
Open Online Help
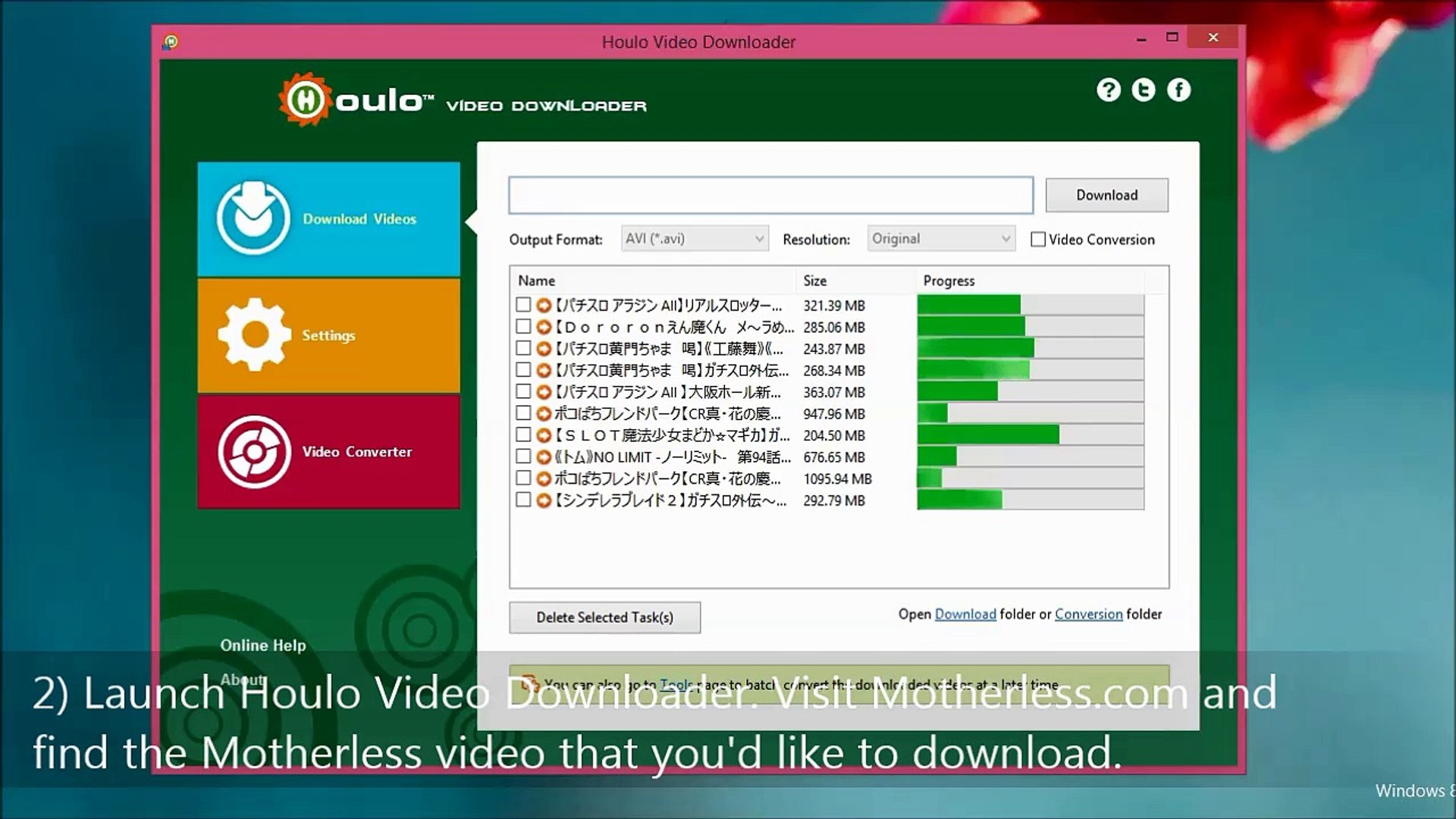[x=263, y=645]
